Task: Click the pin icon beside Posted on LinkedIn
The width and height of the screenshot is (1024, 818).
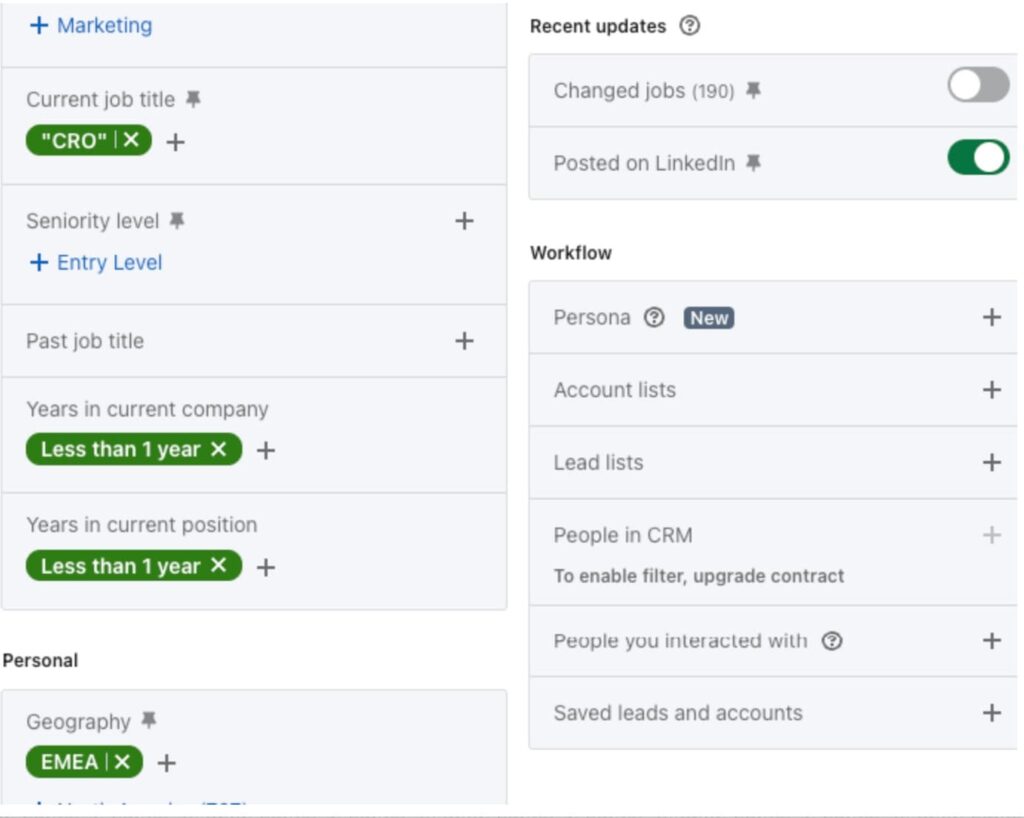Action: pyautogui.click(x=753, y=163)
